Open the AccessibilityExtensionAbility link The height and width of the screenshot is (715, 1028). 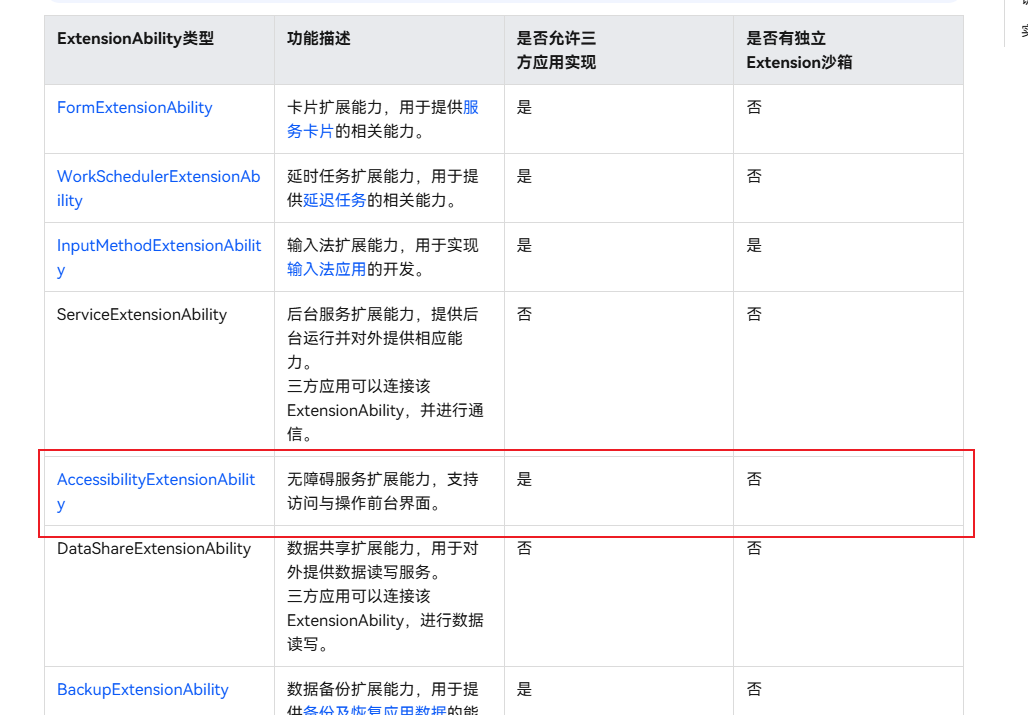click(155, 480)
